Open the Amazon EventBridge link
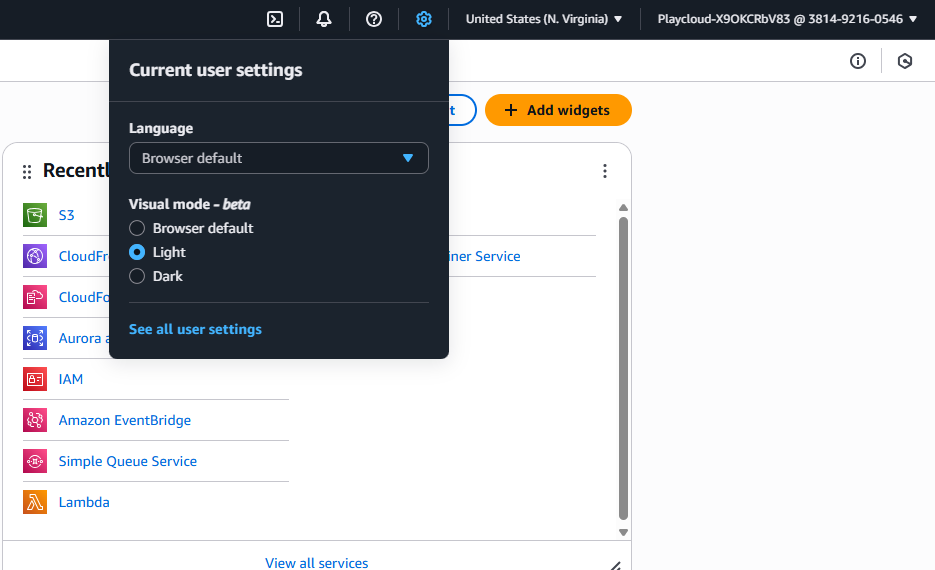 coord(125,420)
